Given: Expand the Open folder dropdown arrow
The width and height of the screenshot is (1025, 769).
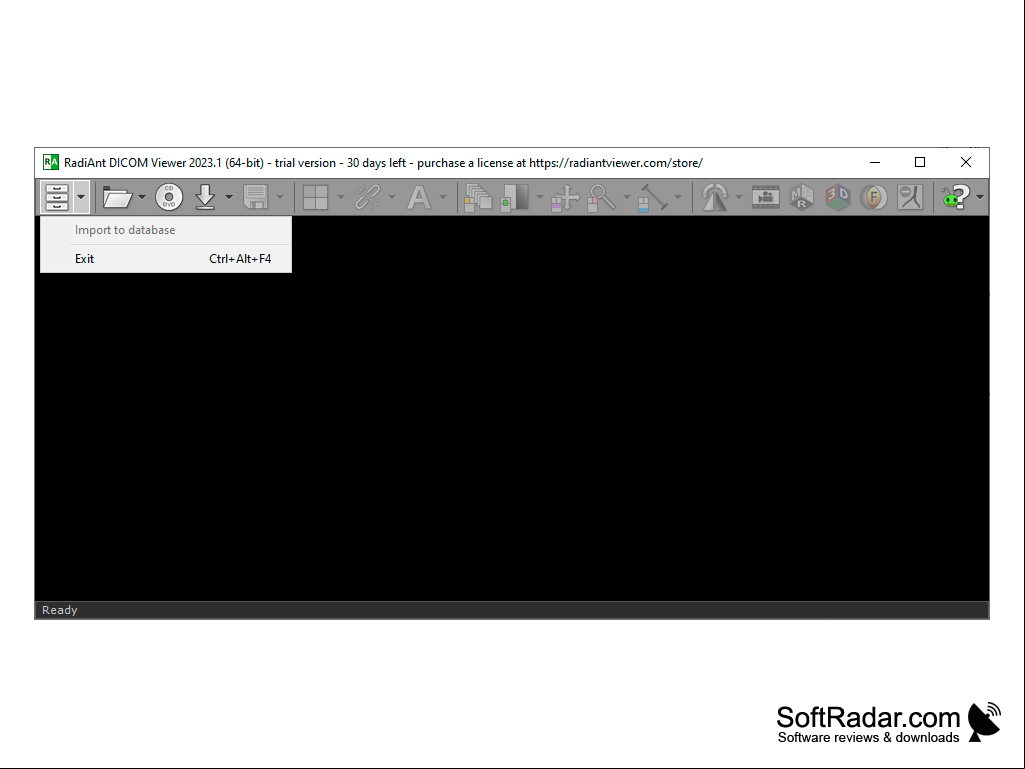Looking at the screenshot, I should 142,197.
